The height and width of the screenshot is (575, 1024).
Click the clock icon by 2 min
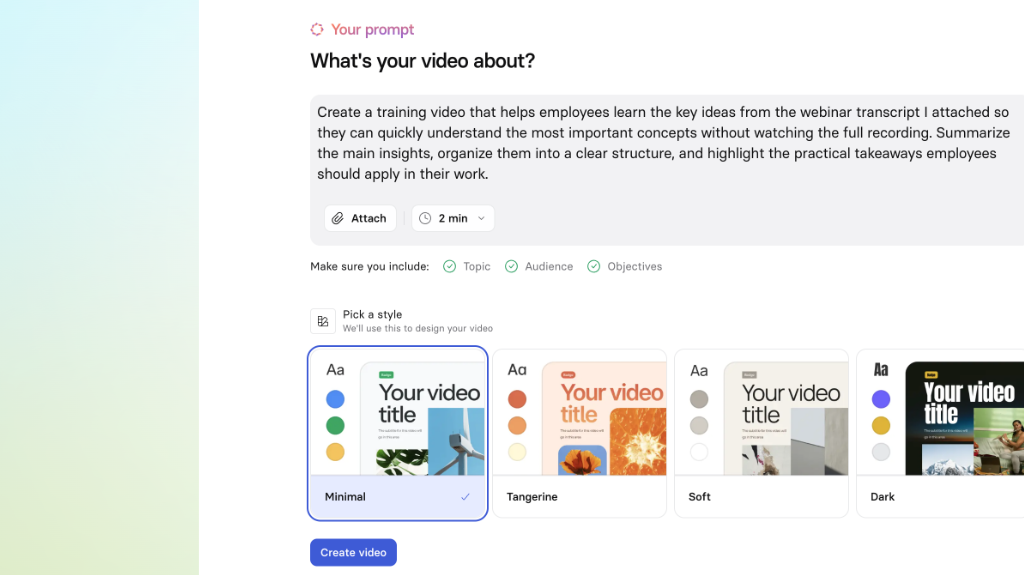pyautogui.click(x=425, y=218)
